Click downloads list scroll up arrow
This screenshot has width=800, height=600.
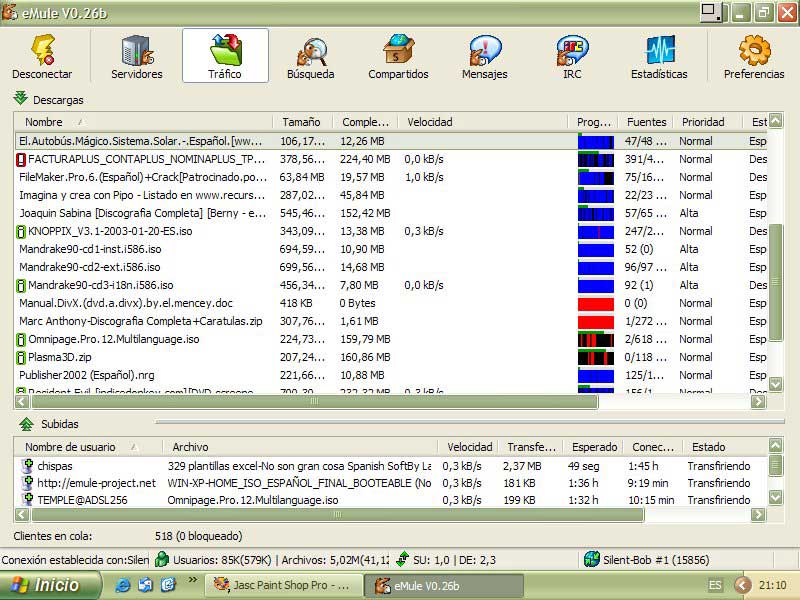(776, 121)
